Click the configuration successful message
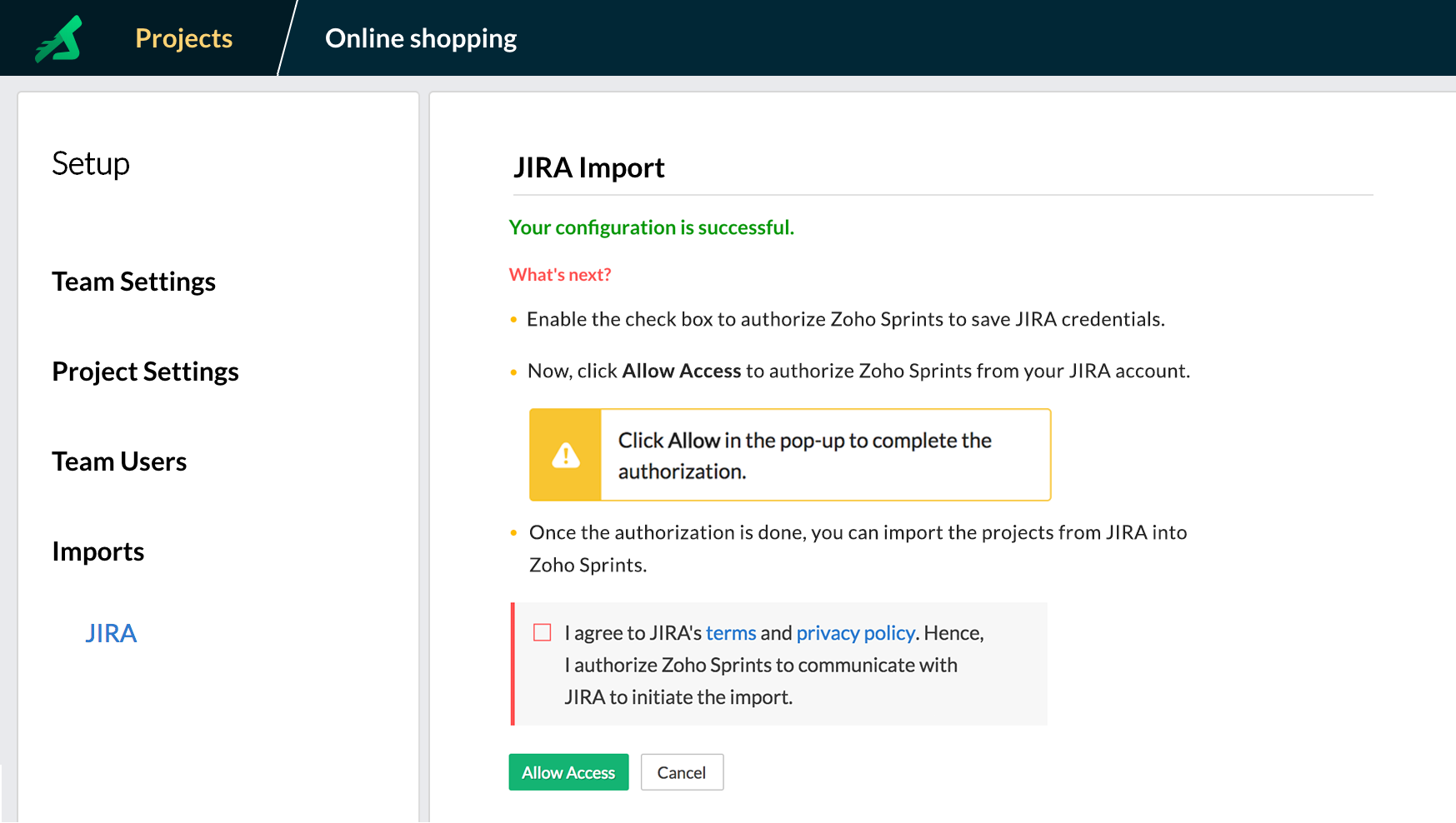The image size is (1456, 823). (x=651, y=227)
